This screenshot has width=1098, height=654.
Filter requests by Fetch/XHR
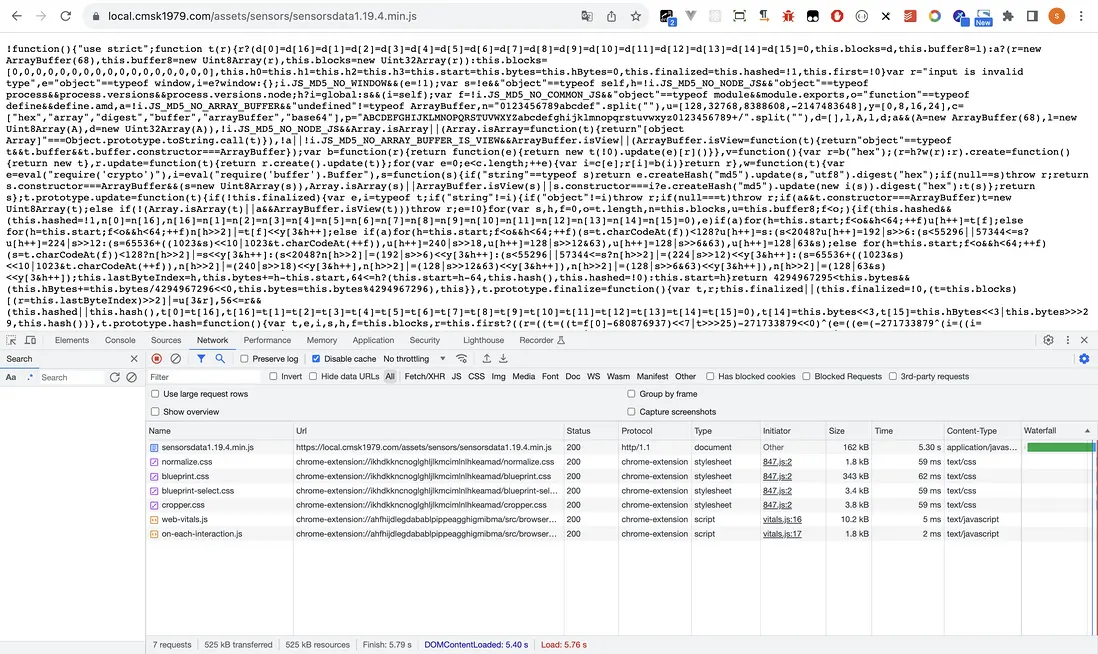(x=424, y=376)
